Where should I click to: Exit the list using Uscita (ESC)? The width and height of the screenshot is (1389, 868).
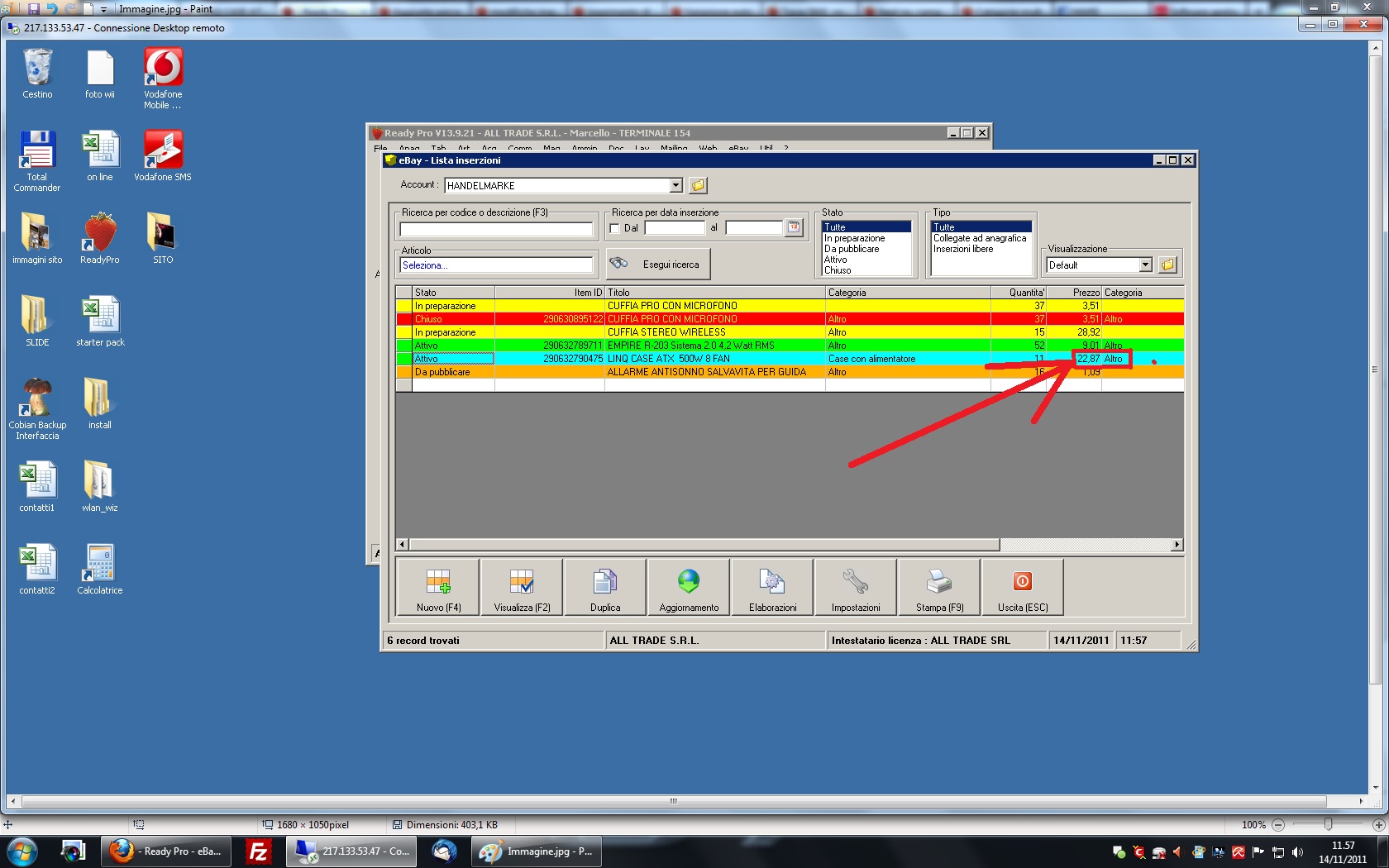(1023, 588)
